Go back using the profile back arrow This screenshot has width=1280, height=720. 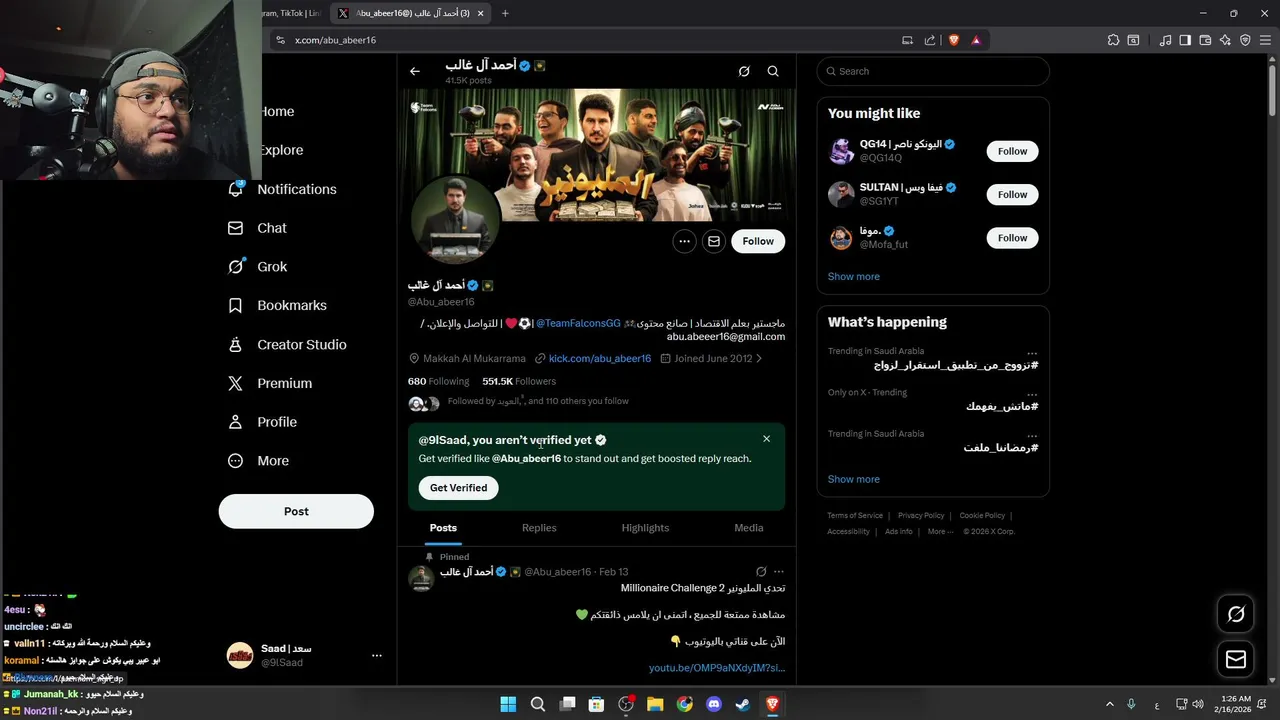point(415,71)
